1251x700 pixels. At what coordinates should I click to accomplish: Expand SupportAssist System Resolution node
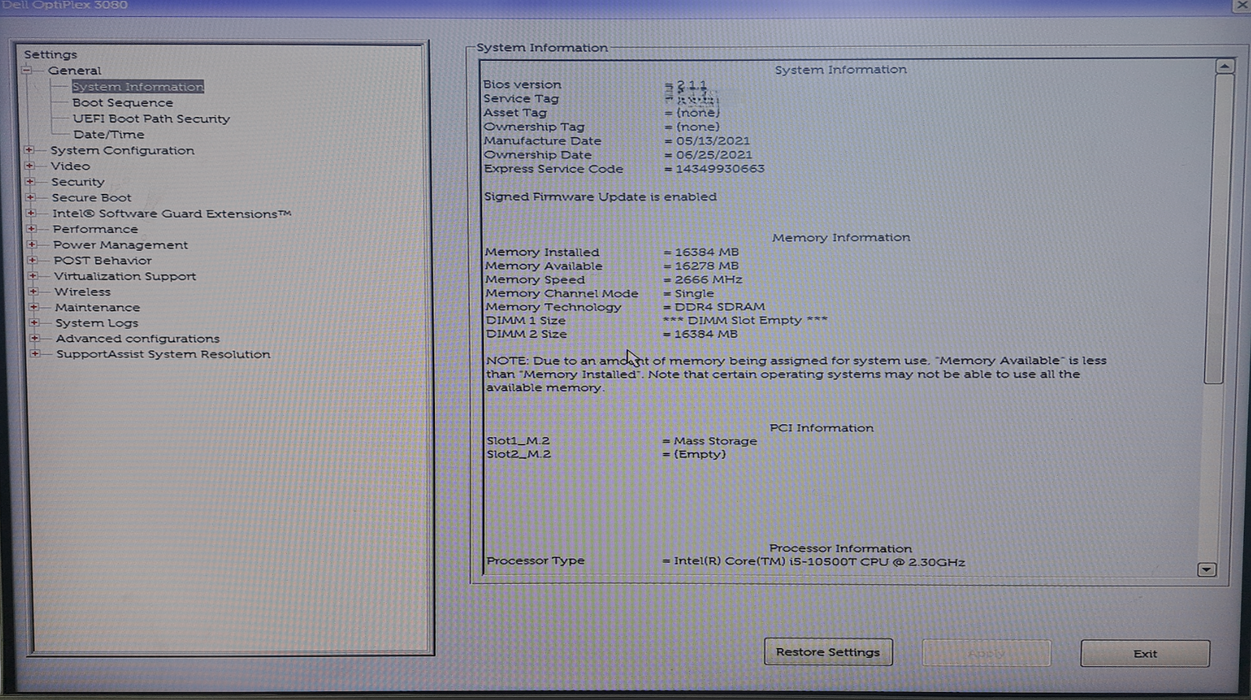tap(35, 354)
